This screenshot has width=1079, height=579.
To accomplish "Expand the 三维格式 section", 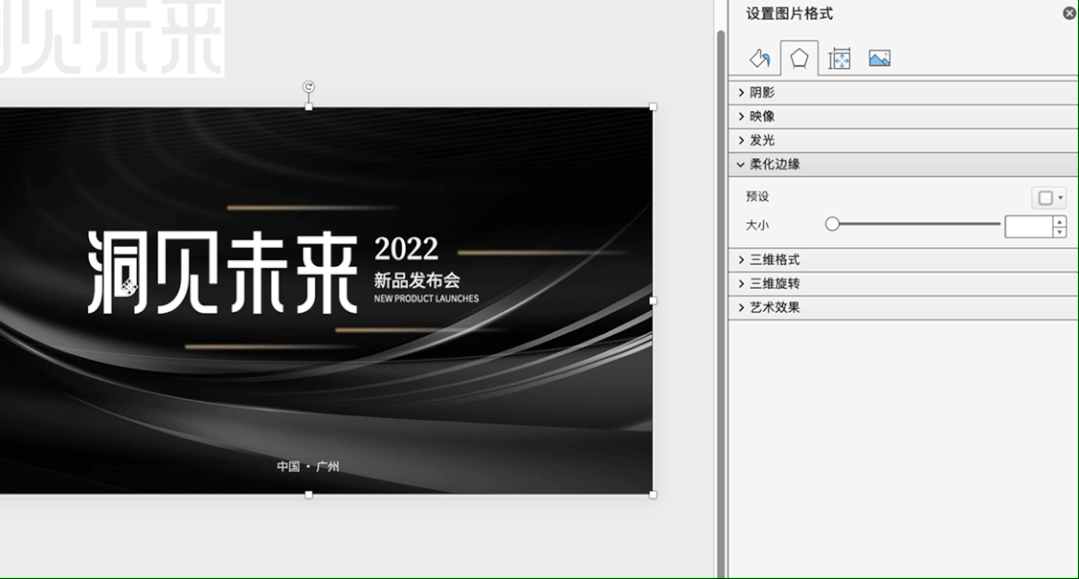I will [x=903, y=260].
